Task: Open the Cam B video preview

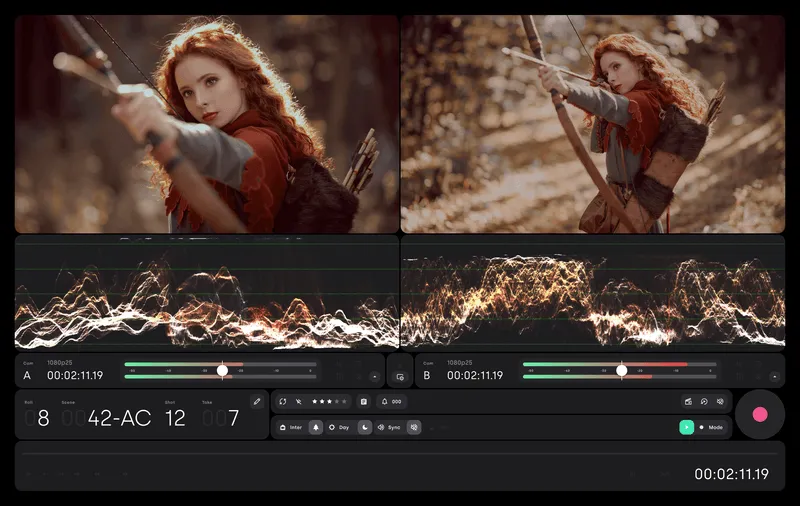Action: [x=593, y=124]
